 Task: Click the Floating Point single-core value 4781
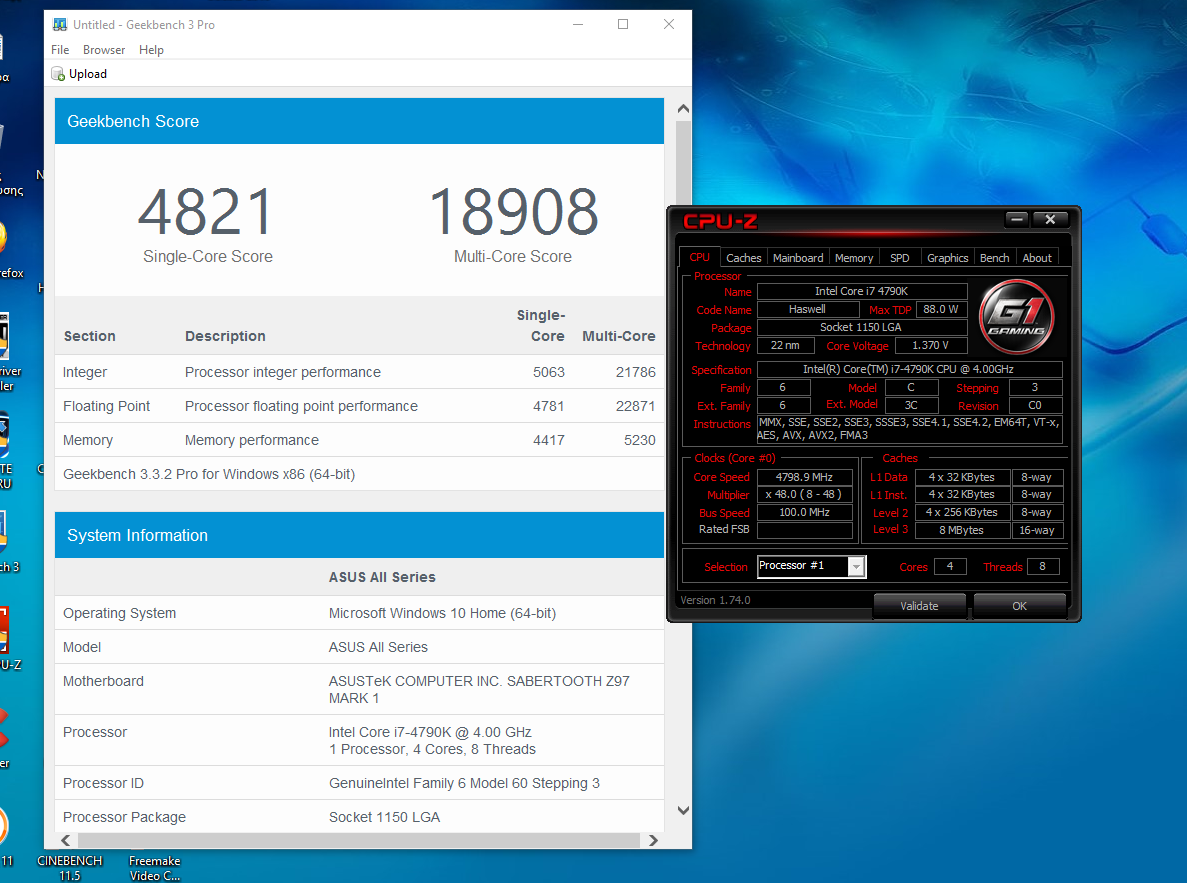pos(548,406)
